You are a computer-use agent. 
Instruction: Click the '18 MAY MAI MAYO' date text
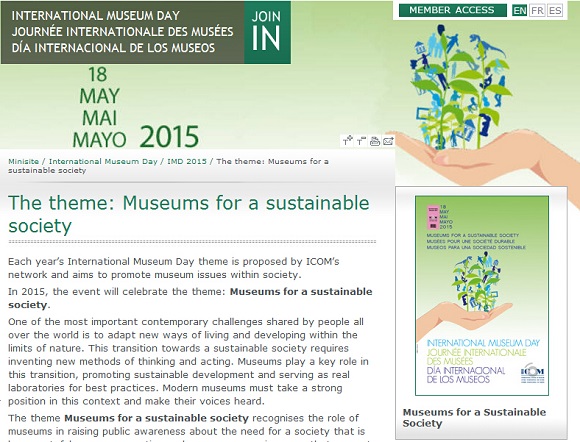pyautogui.click(x=99, y=107)
